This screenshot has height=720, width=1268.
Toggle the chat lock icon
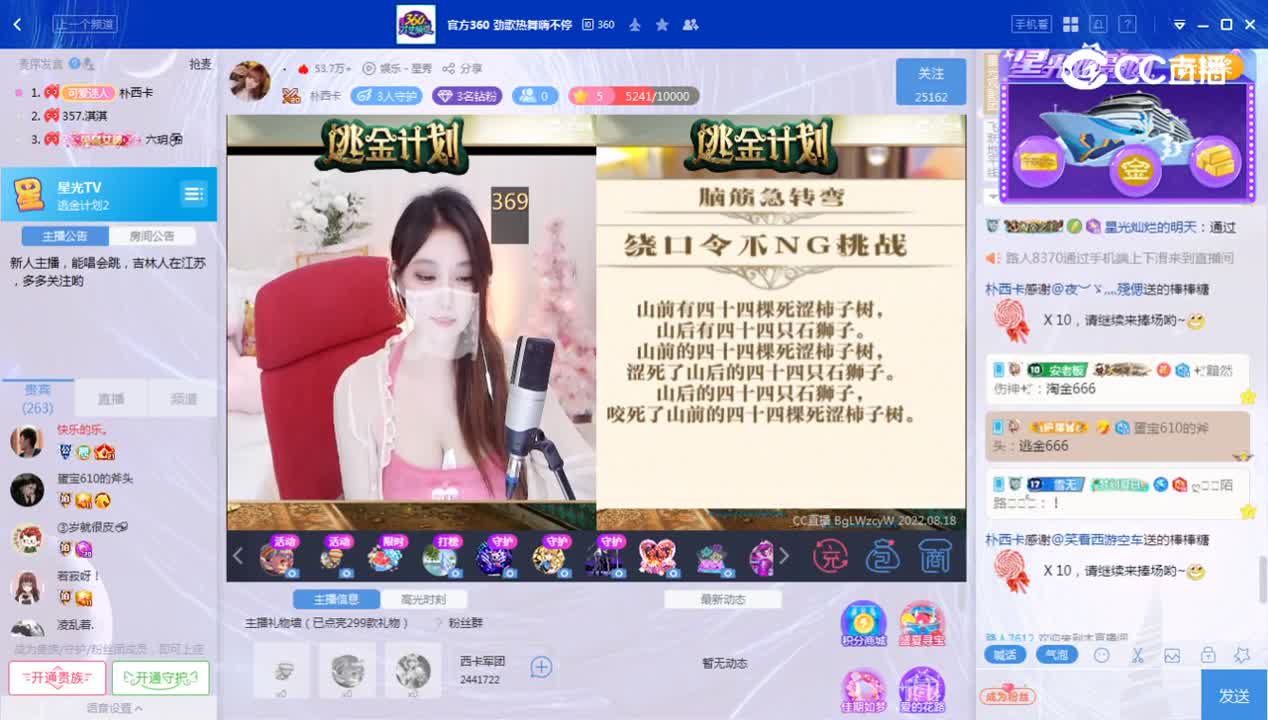coord(1208,656)
